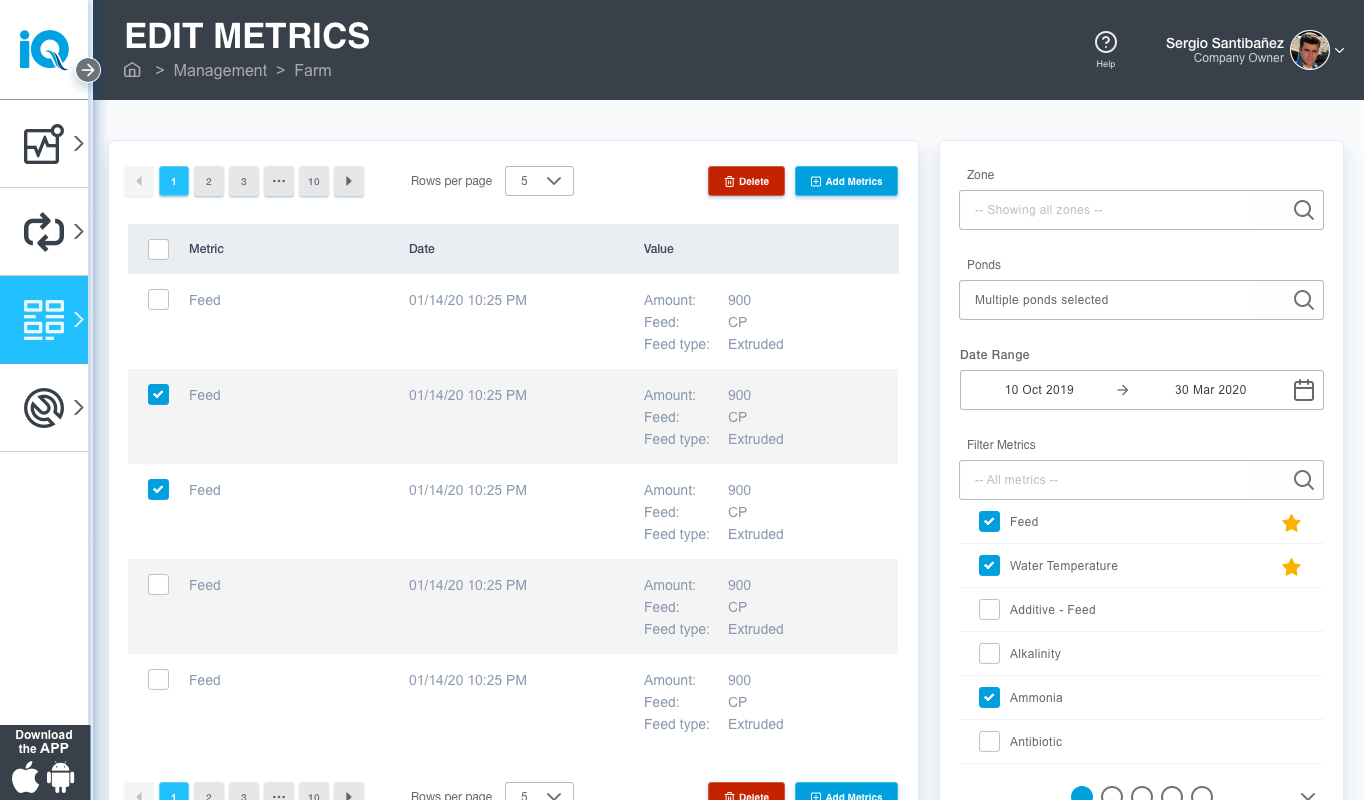Expand sidebar with the arrow circle icon
Screen dimensions: 1364x800
pyautogui.click(x=88, y=70)
